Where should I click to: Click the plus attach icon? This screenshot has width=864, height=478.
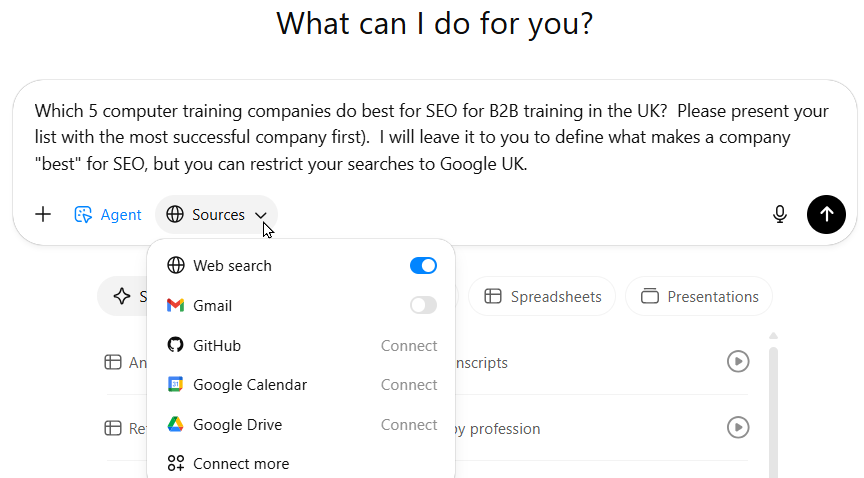43,214
